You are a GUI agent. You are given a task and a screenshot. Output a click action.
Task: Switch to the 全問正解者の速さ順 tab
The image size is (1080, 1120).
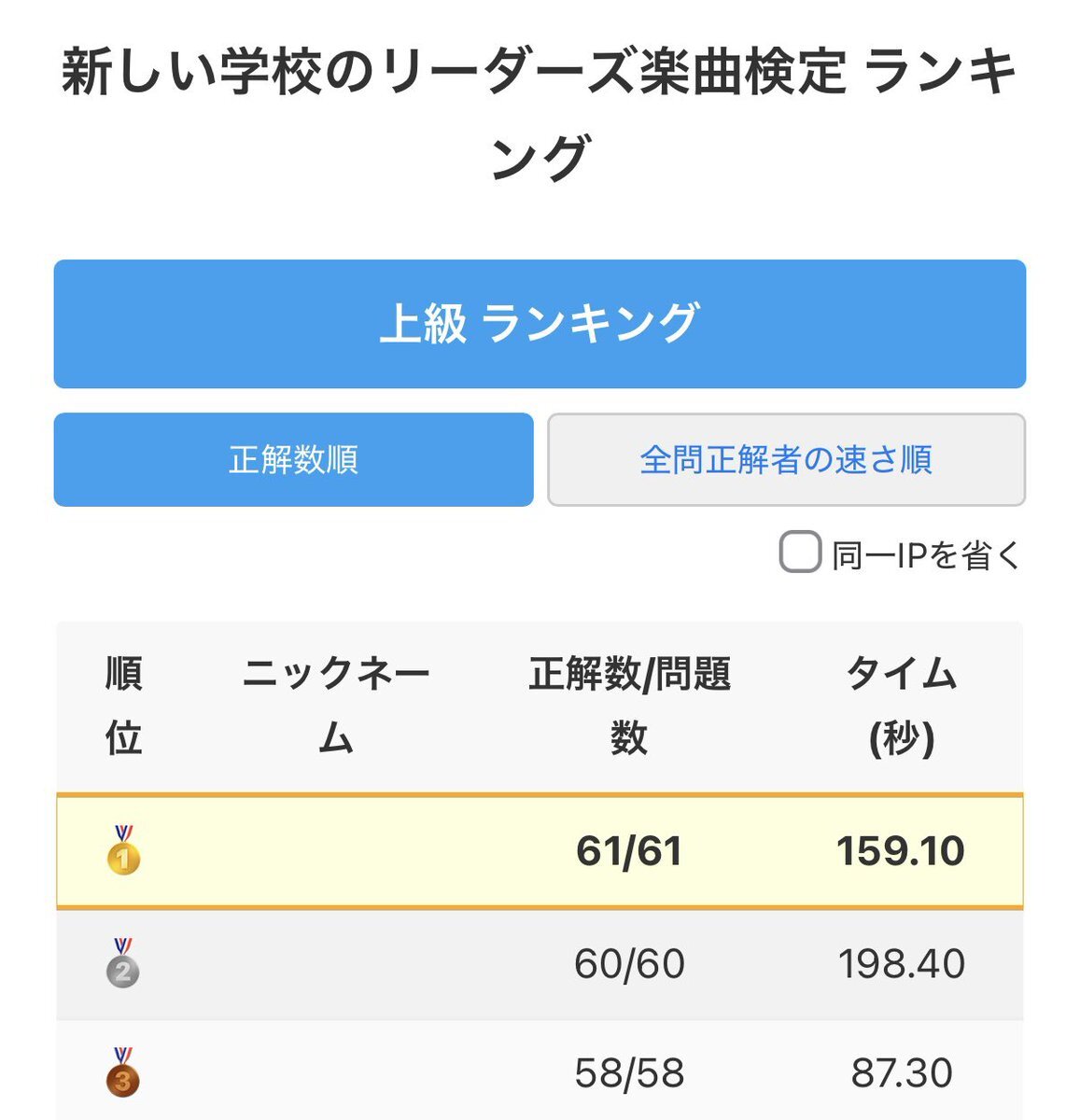(x=786, y=460)
